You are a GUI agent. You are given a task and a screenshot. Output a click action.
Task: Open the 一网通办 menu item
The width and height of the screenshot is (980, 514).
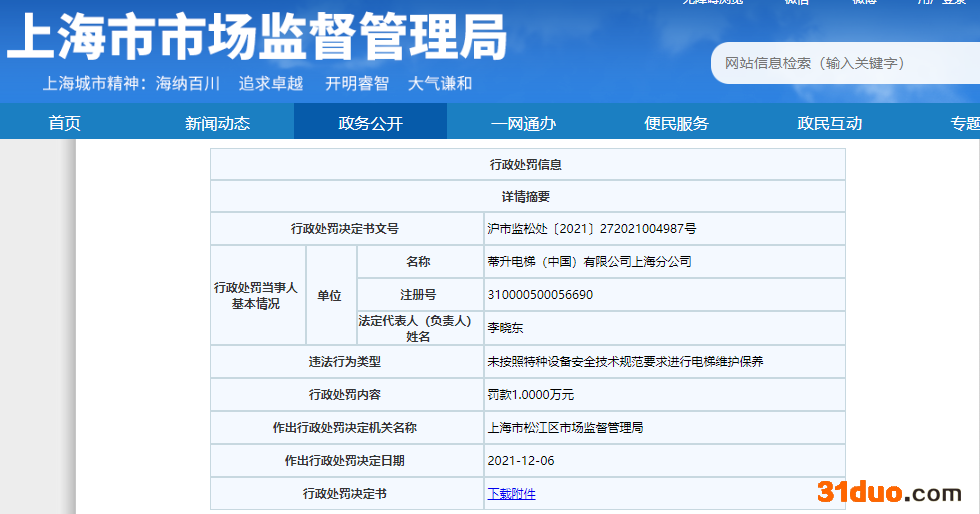[x=523, y=123]
